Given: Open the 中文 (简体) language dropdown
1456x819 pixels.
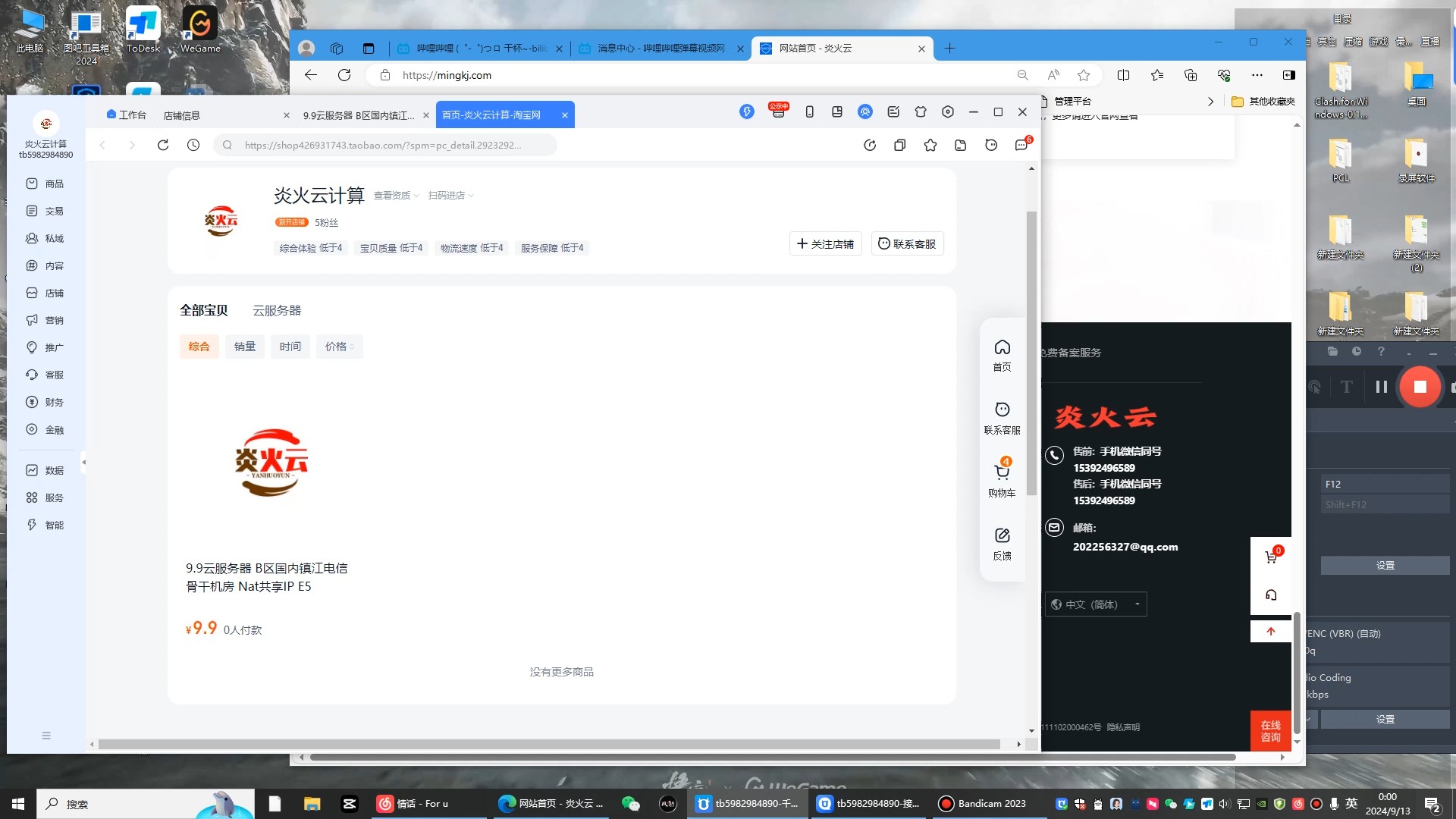Looking at the screenshot, I should pyautogui.click(x=1096, y=604).
